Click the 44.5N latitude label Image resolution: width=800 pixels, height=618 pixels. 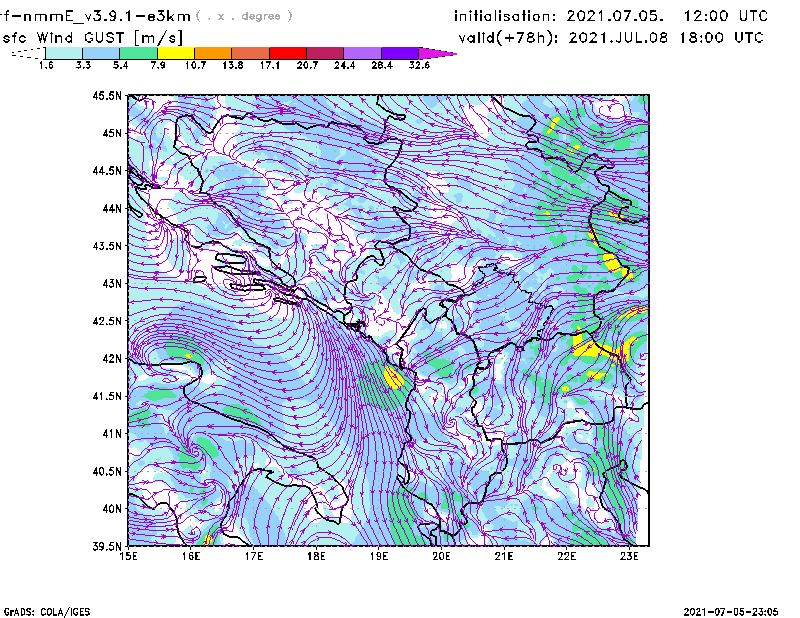coord(107,171)
